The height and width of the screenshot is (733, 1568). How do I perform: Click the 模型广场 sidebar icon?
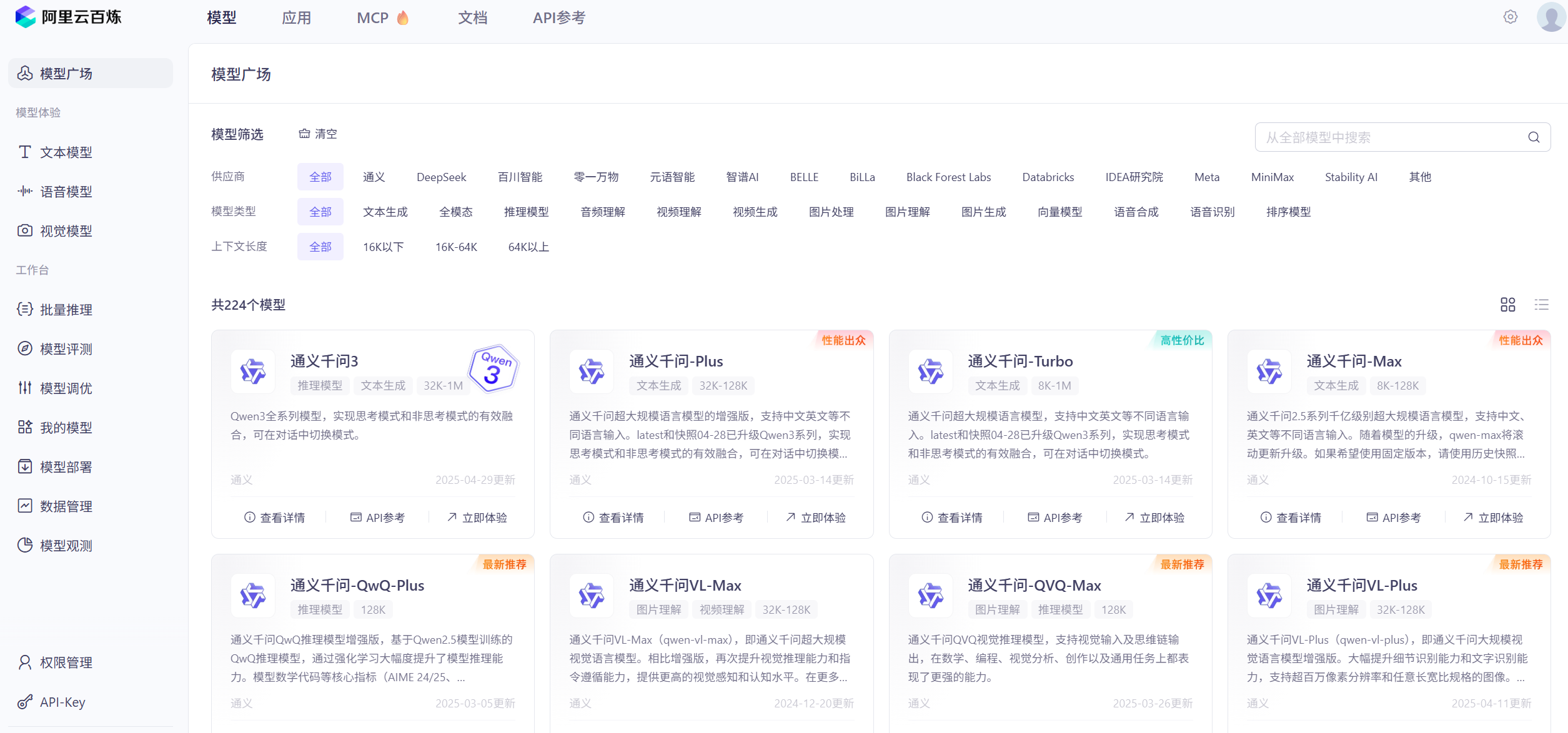tap(25, 73)
